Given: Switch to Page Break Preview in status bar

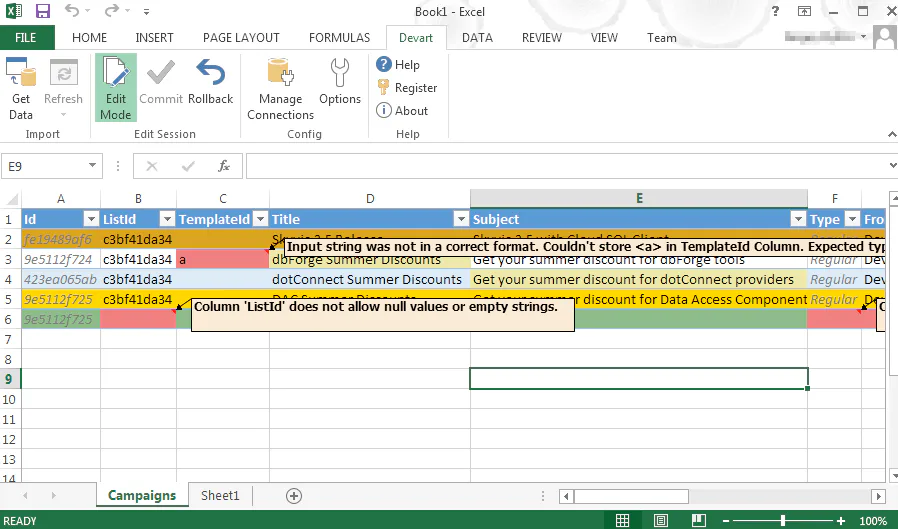Looking at the screenshot, I should click(x=699, y=520).
